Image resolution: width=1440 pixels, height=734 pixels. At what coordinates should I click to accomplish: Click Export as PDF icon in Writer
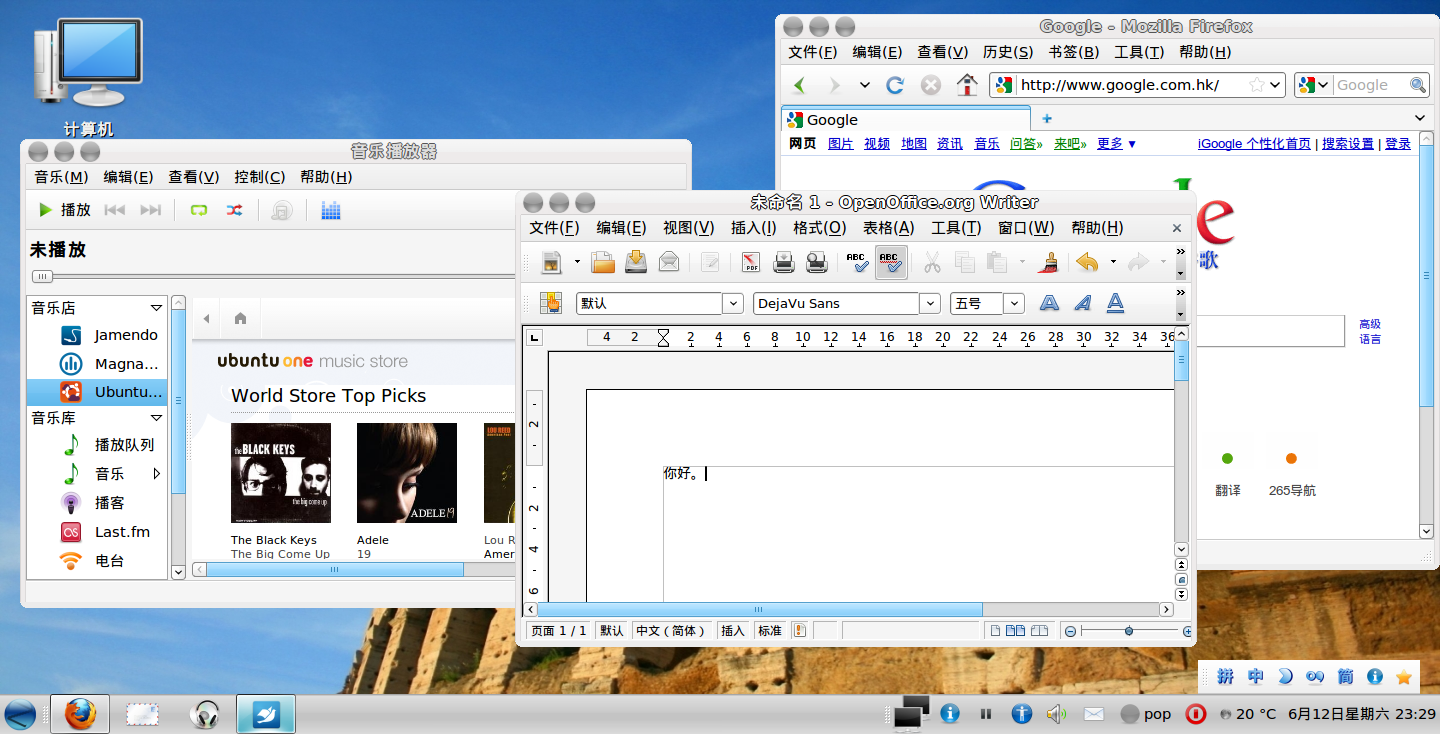point(751,262)
